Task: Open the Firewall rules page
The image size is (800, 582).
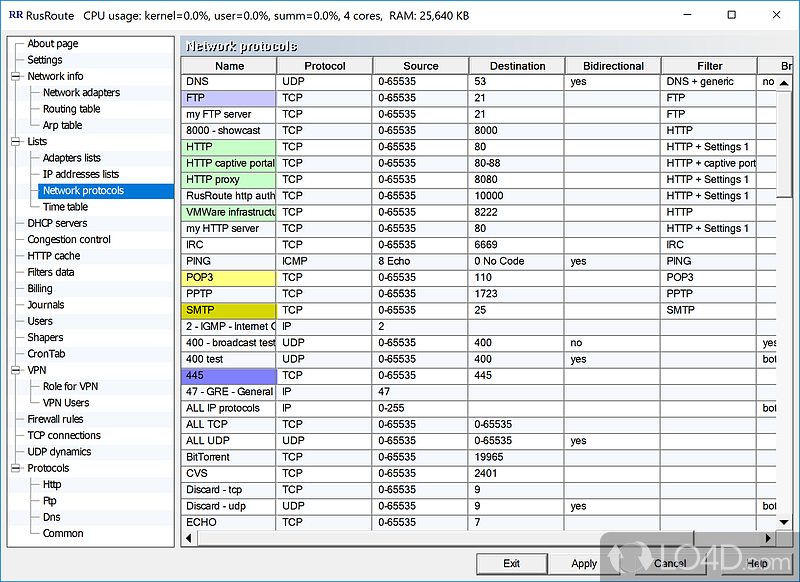Action: coord(55,419)
